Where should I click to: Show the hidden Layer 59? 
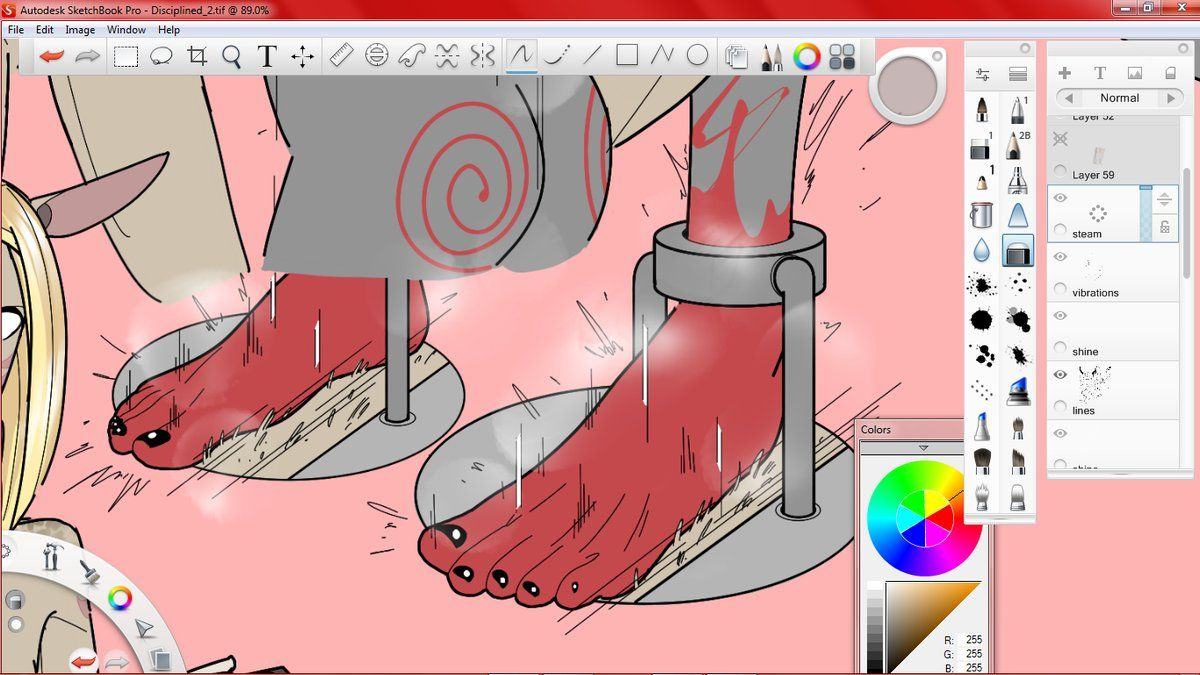coord(1061,141)
